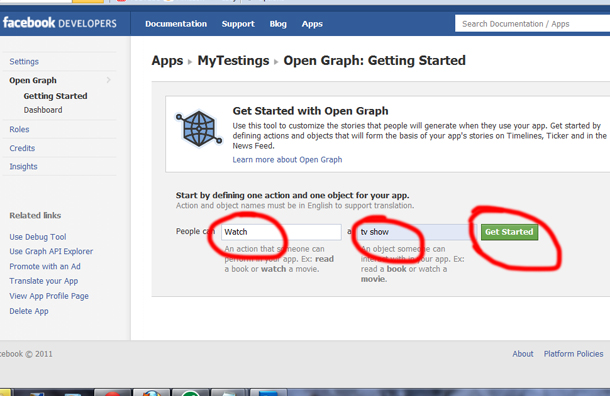Click the object input containing tv show

pos(416,232)
